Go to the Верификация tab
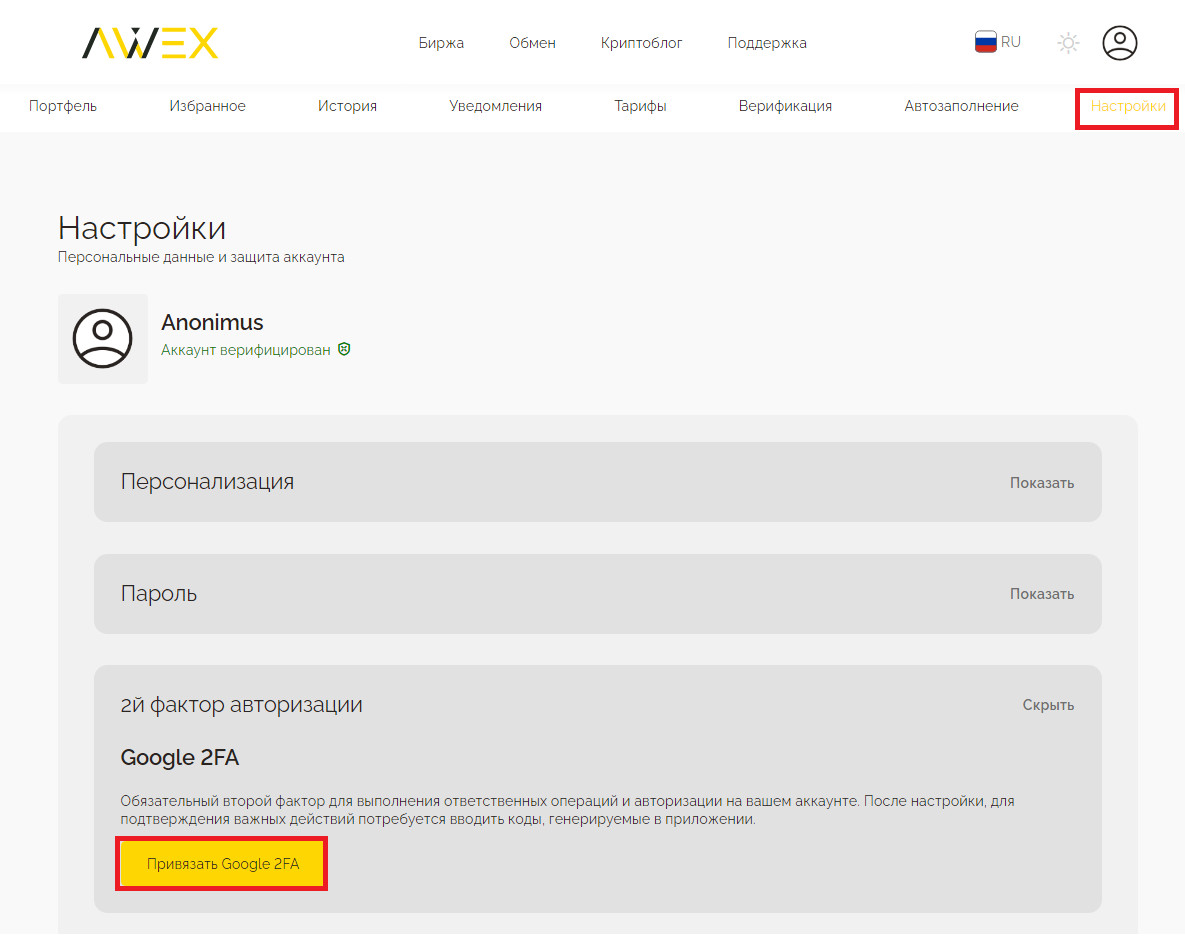Image resolution: width=1185 pixels, height=936 pixels. tap(785, 106)
